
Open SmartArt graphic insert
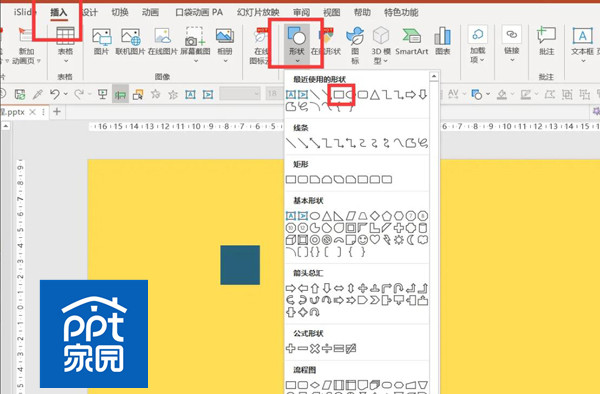point(412,41)
